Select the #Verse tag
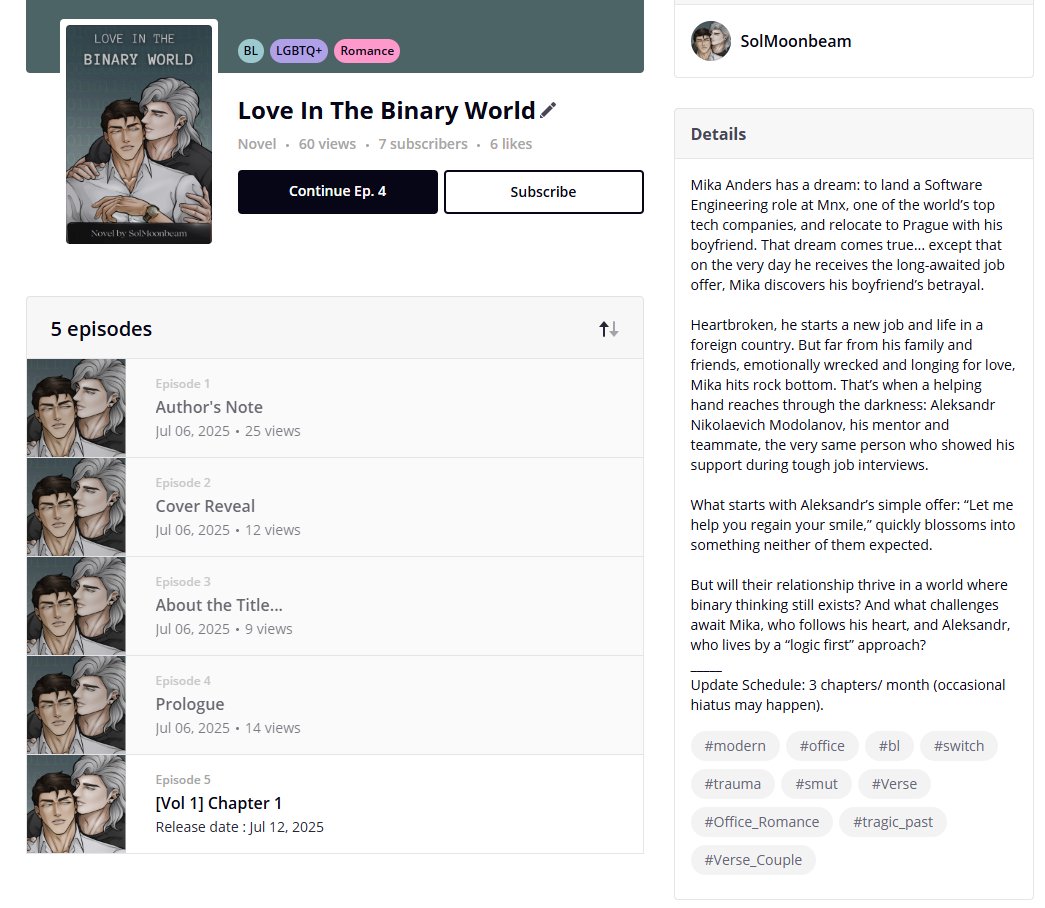 894,784
